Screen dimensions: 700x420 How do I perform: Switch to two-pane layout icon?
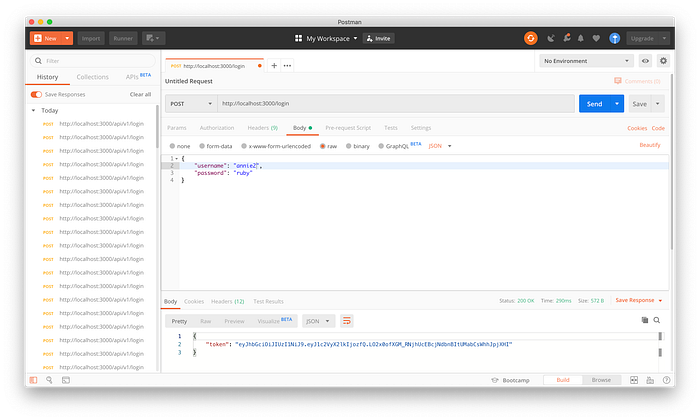pos(634,380)
